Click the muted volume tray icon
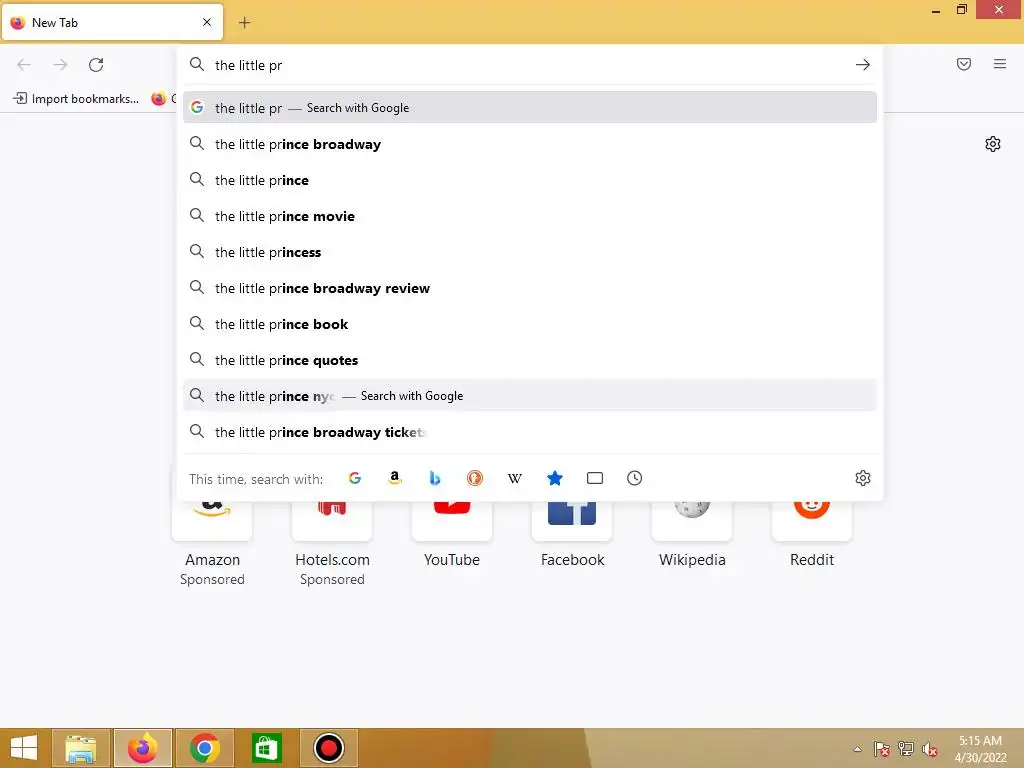Screen dimensions: 1024x768 pyautogui.click(x=930, y=749)
